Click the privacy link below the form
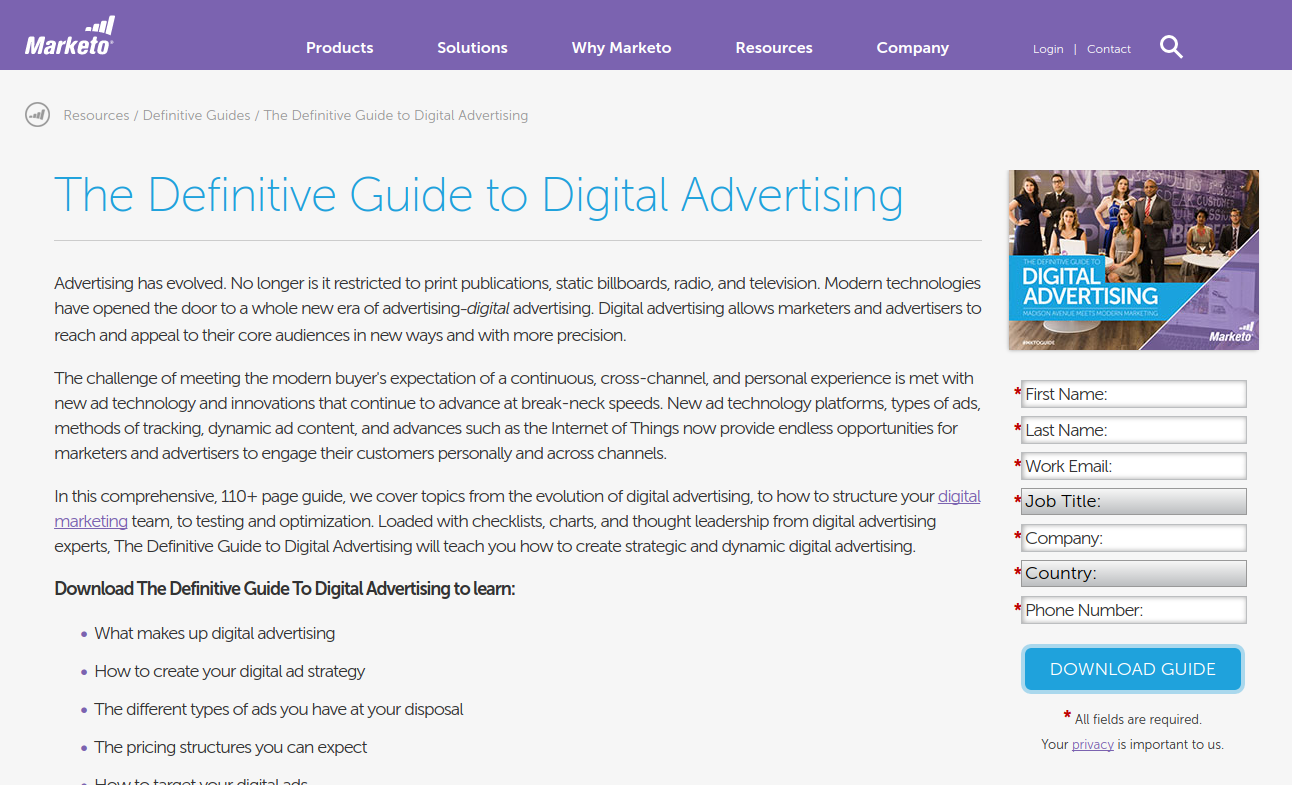Image resolution: width=1292 pixels, height=785 pixels. (x=1092, y=744)
